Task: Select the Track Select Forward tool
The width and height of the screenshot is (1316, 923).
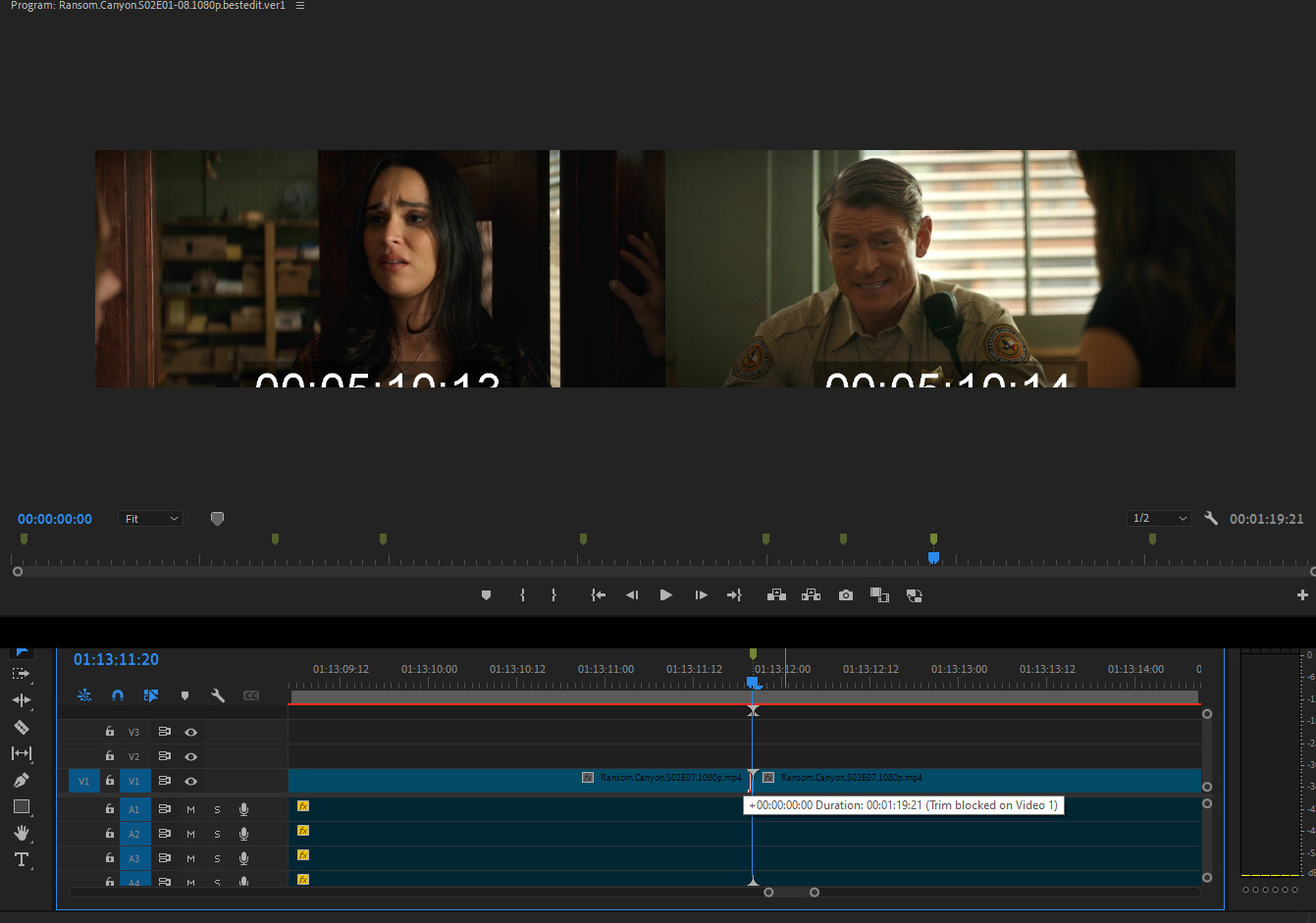Action: [x=21, y=674]
